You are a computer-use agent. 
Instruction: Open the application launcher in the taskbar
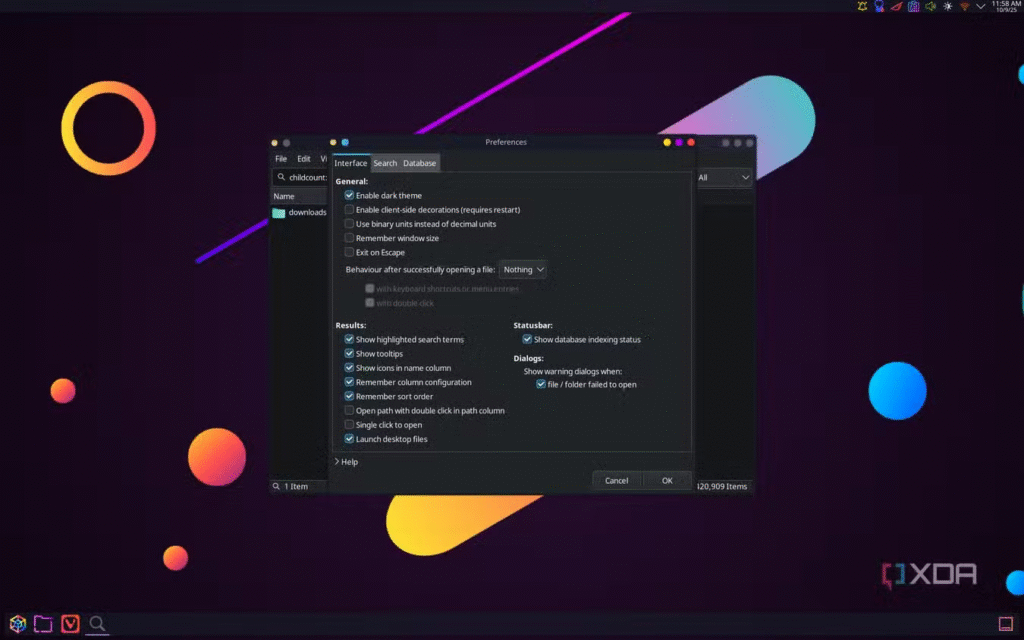tap(17, 624)
